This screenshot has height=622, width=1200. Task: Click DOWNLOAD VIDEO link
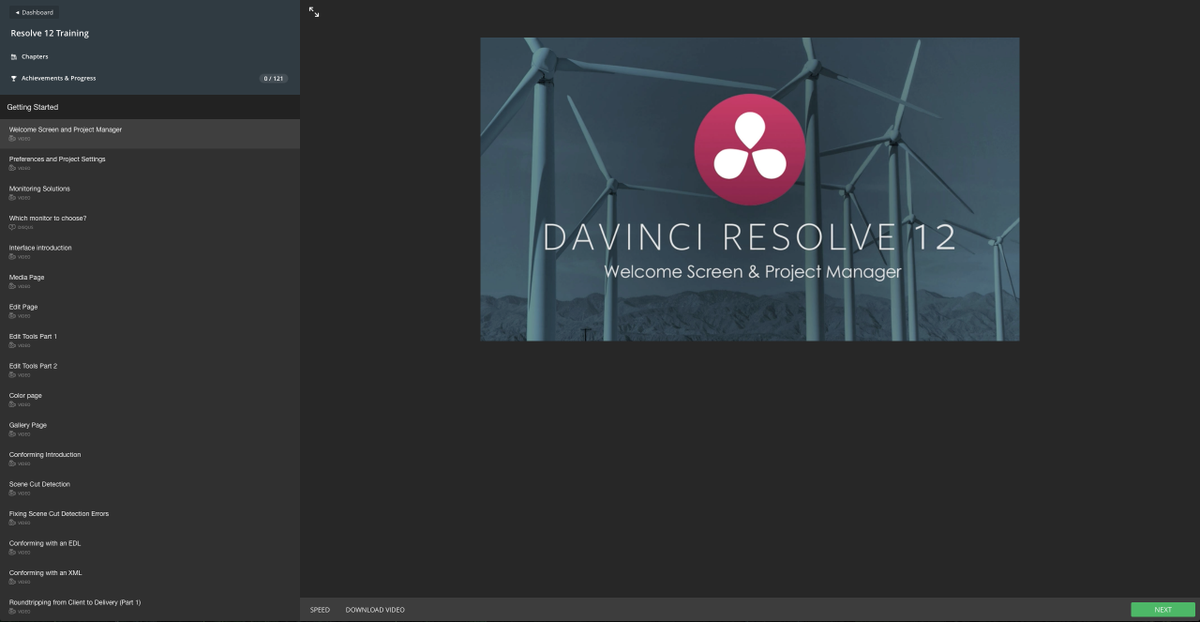click(x=375, y=610)
